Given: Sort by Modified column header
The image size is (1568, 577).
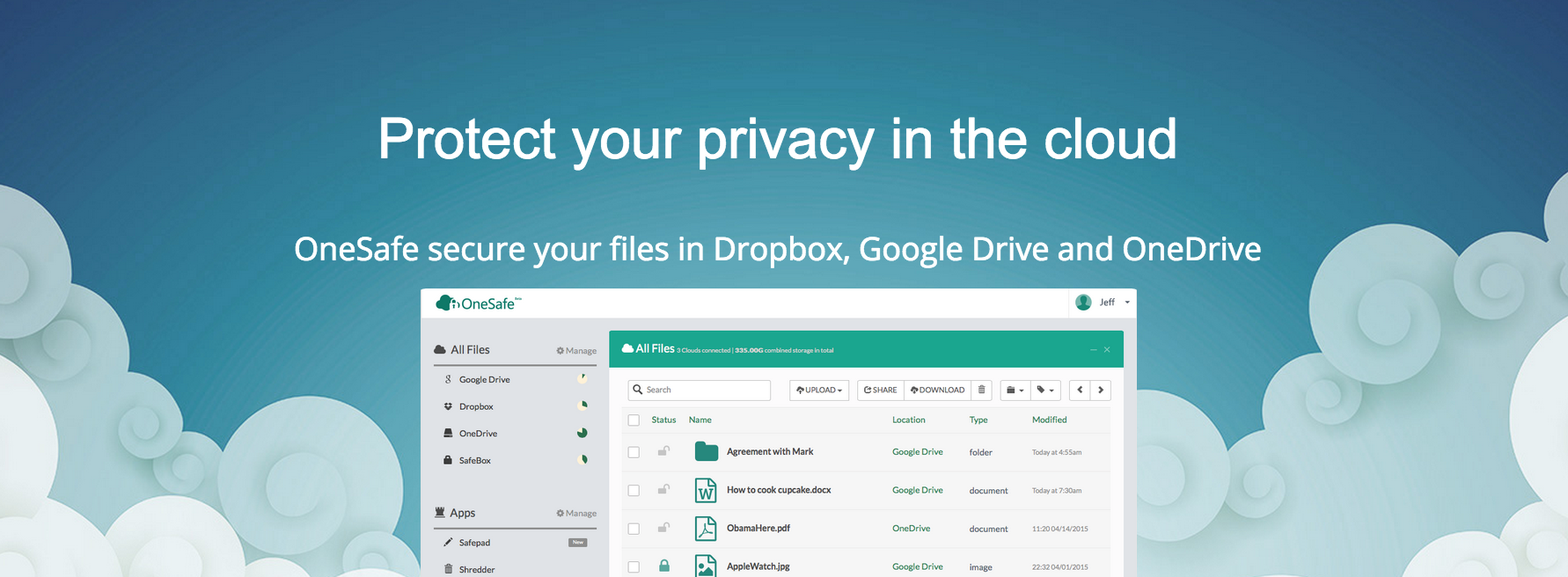Looking at the screenshot, I should (1050, 420).
